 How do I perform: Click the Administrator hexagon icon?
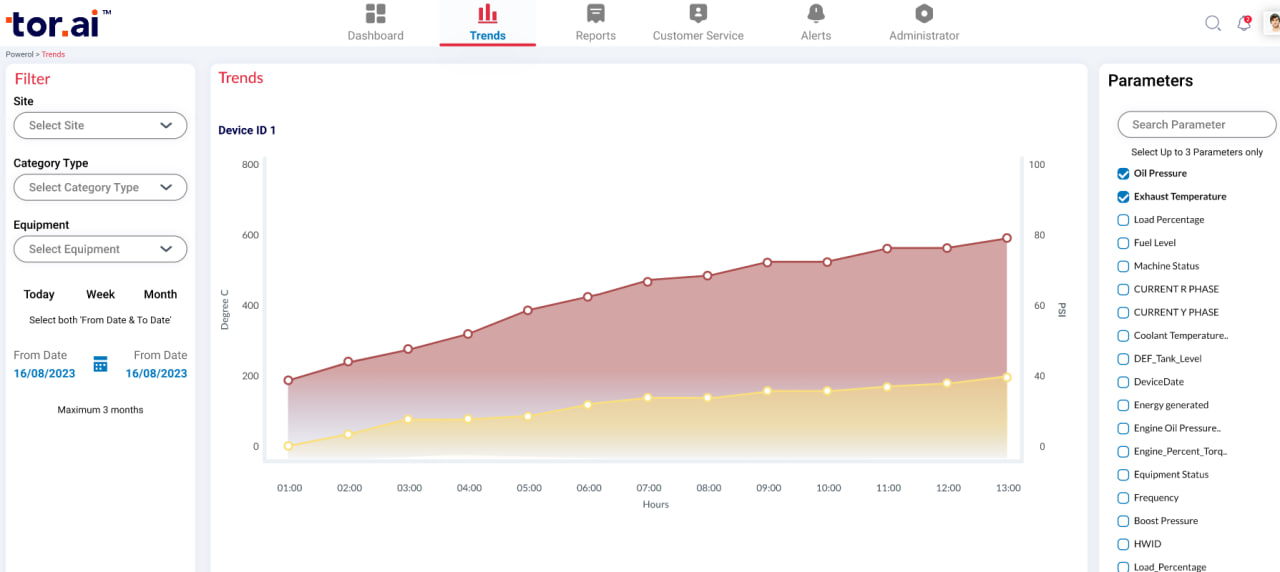924,13
